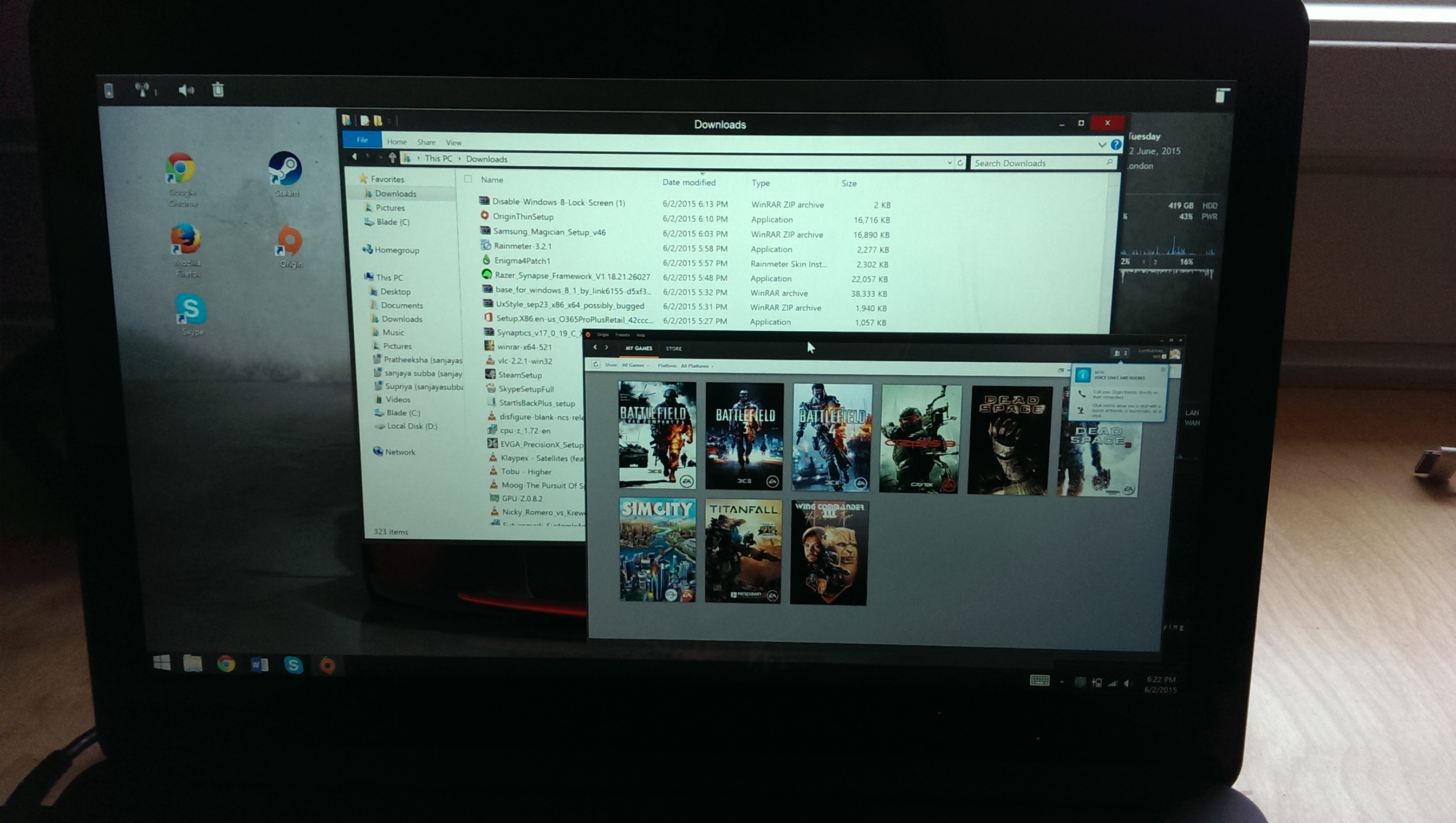The height and width of the screenshot is (823, 1456).
Task: Open the on-screen keyboard tray icon
Action: 1039,680
